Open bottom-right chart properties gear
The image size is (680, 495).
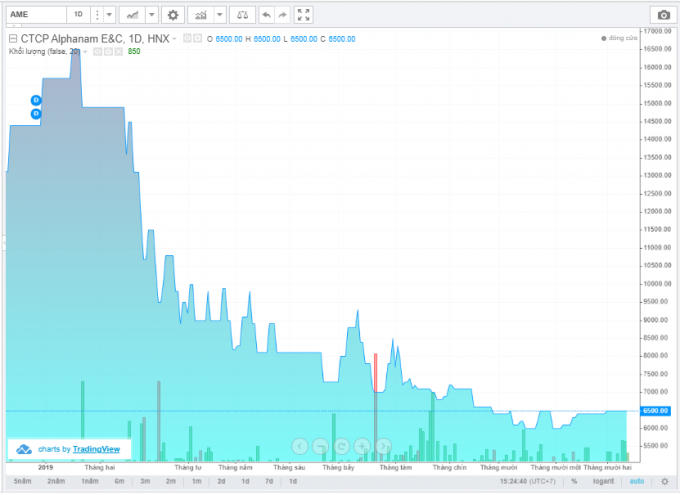pyautogui.click(x=663, y=481)
